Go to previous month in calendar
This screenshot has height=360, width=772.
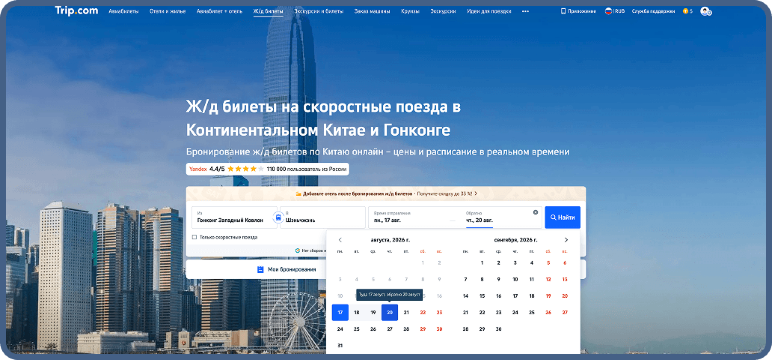click(340, 240)
